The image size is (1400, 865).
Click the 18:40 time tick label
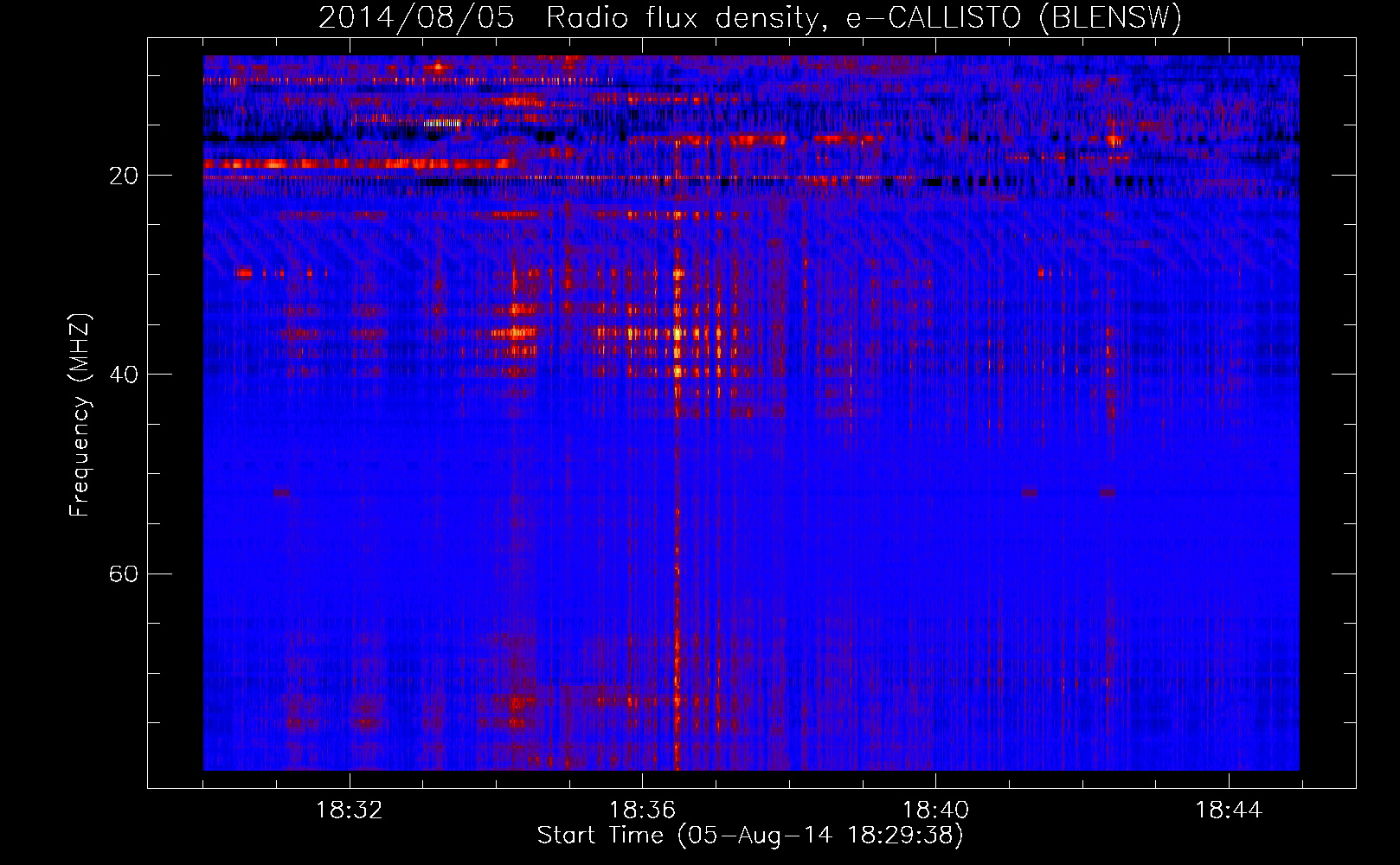point(935,811)
